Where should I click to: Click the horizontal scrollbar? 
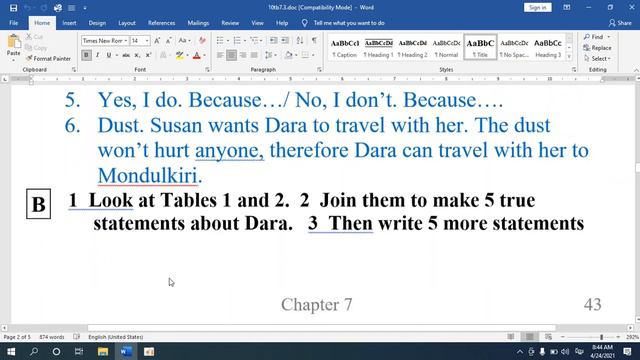(322, 328)
